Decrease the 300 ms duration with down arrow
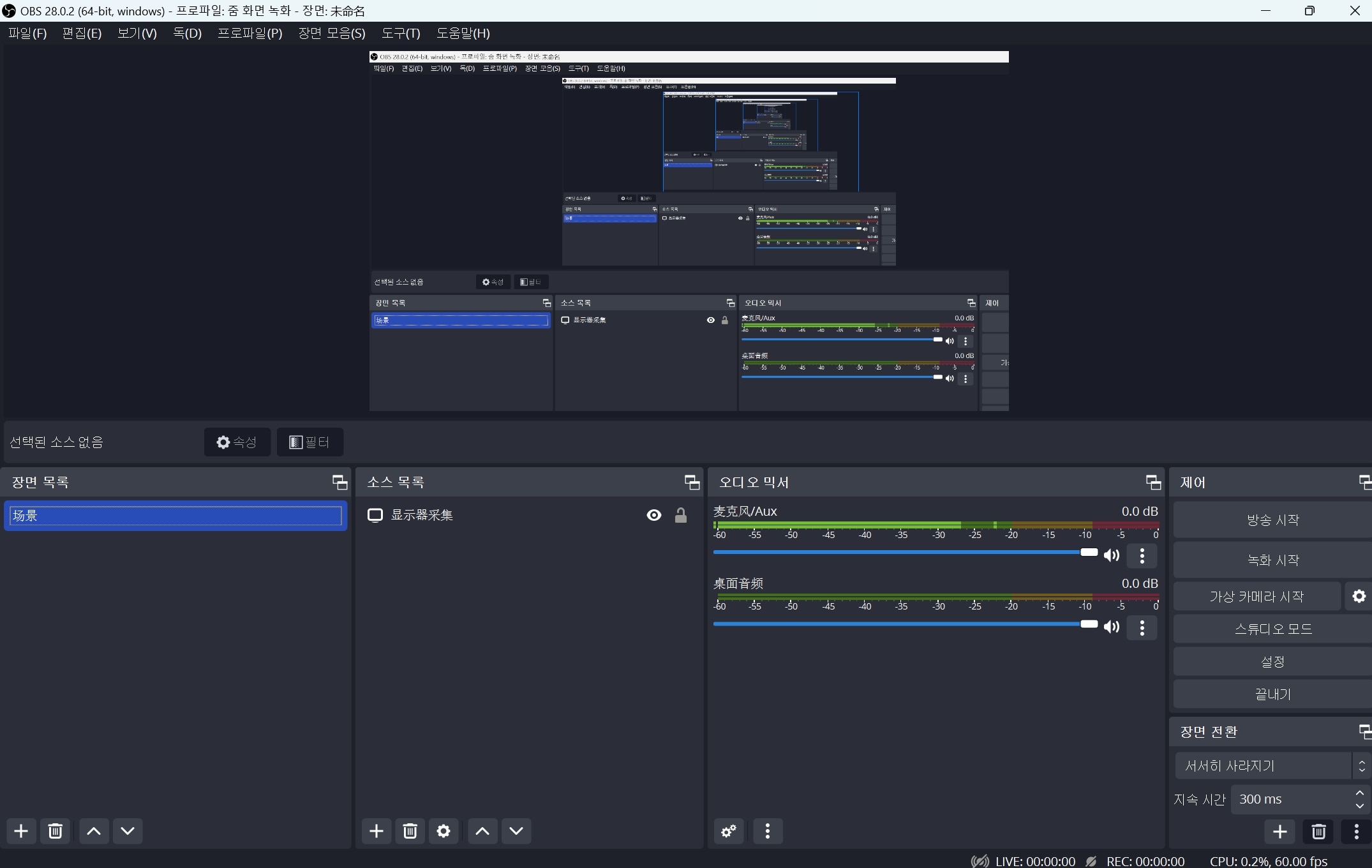 [x=1360, y=806]
